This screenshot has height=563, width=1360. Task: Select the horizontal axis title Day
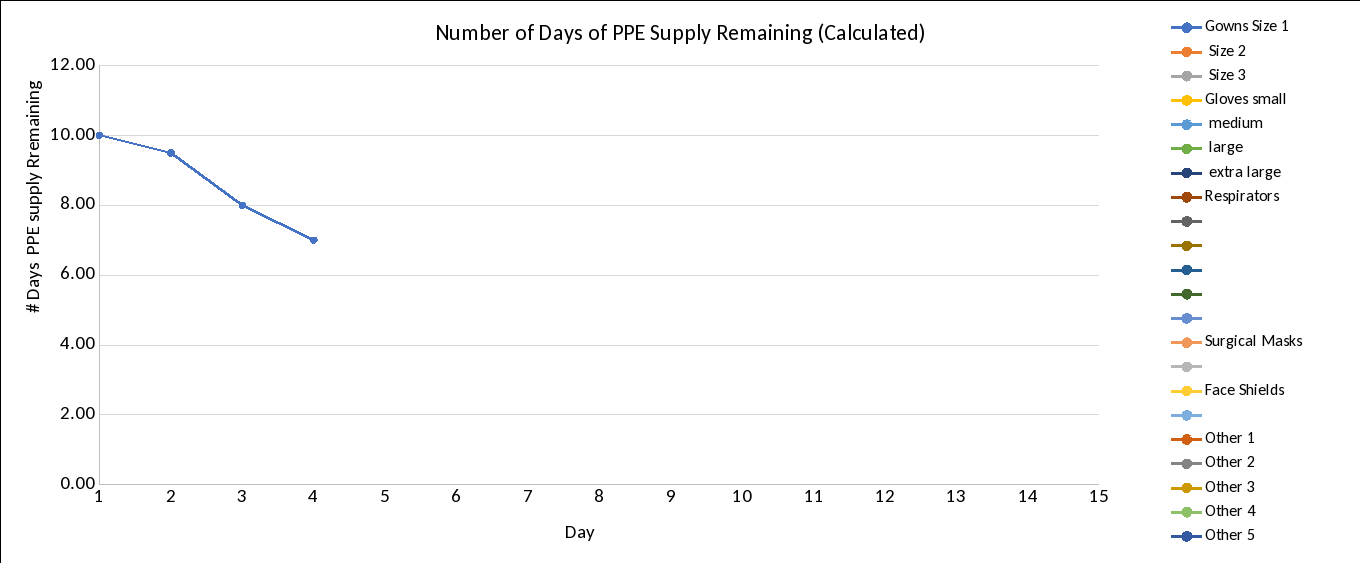click(579, 532)
